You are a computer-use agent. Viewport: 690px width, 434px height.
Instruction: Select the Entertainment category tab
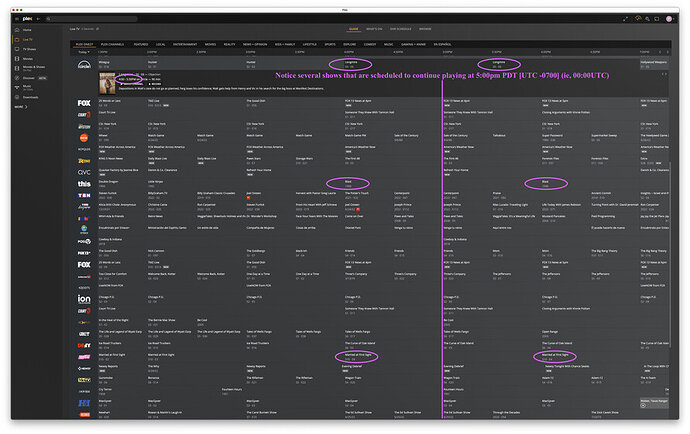pos(185,44)
